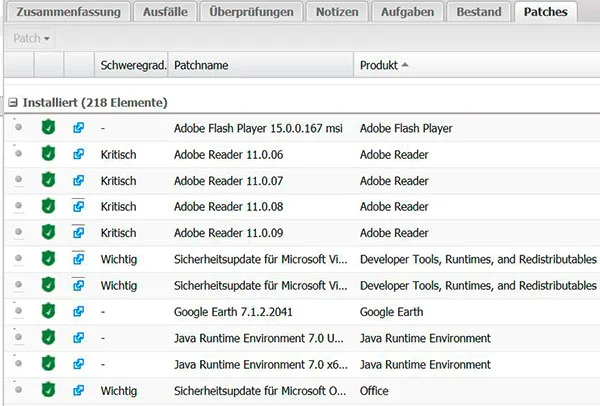Screen dimensions: 600x406
Task: Select the Notizen tab
Action: coord(337,11)
